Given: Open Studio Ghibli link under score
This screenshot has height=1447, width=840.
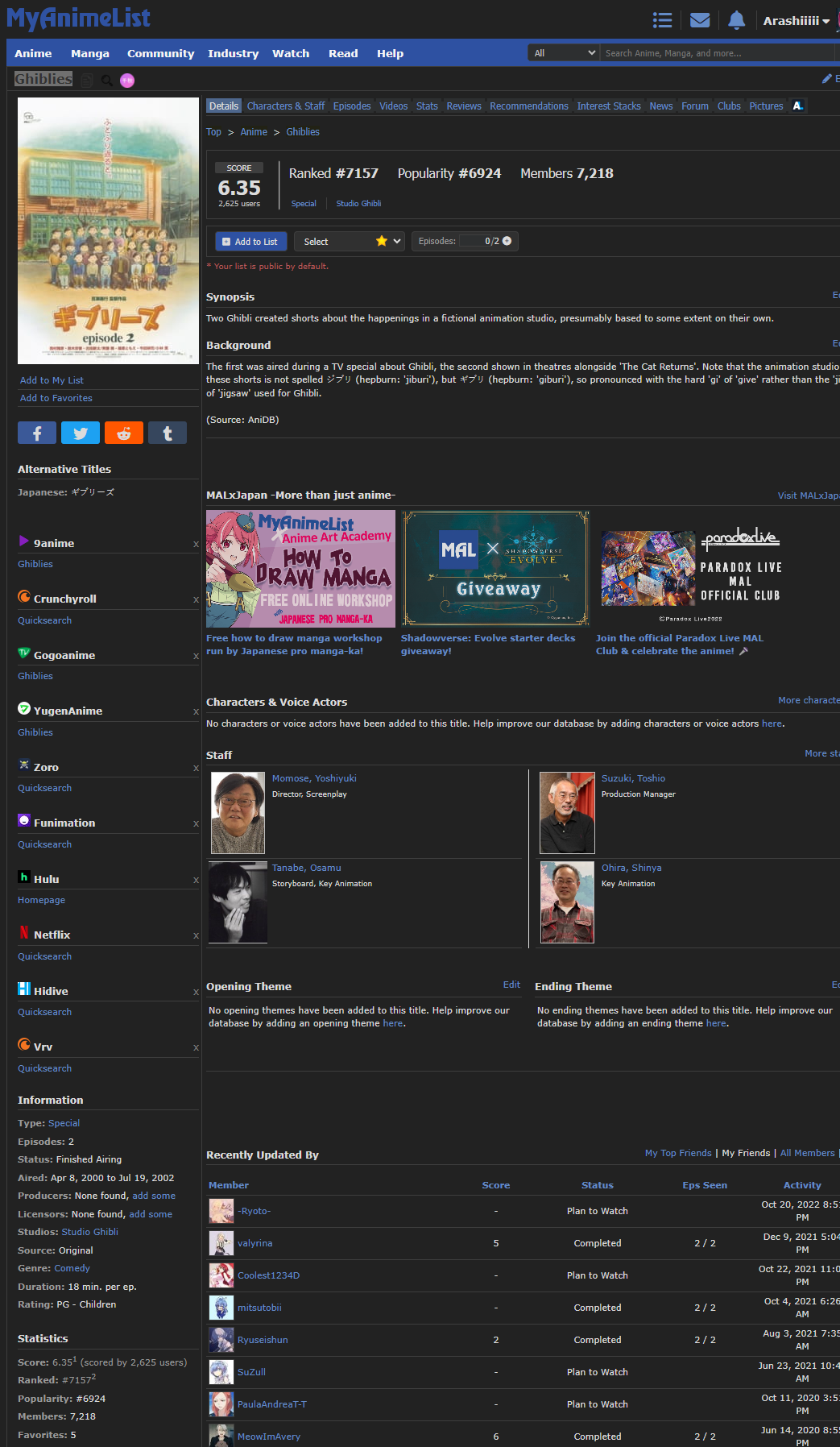Looking at the screenshot, I should 358,204.
